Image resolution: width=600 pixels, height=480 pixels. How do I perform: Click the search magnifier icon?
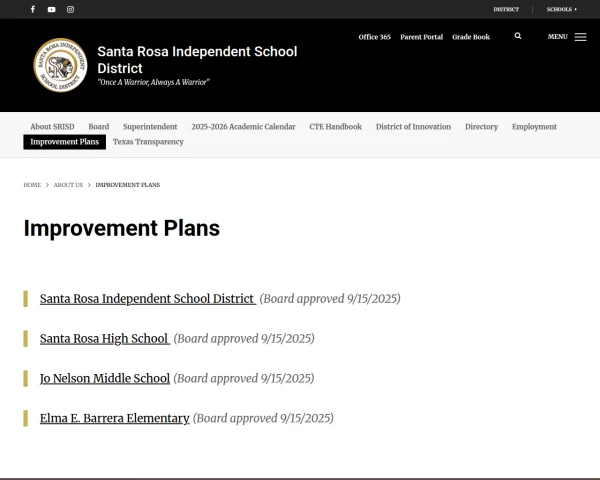click(518, 36)
